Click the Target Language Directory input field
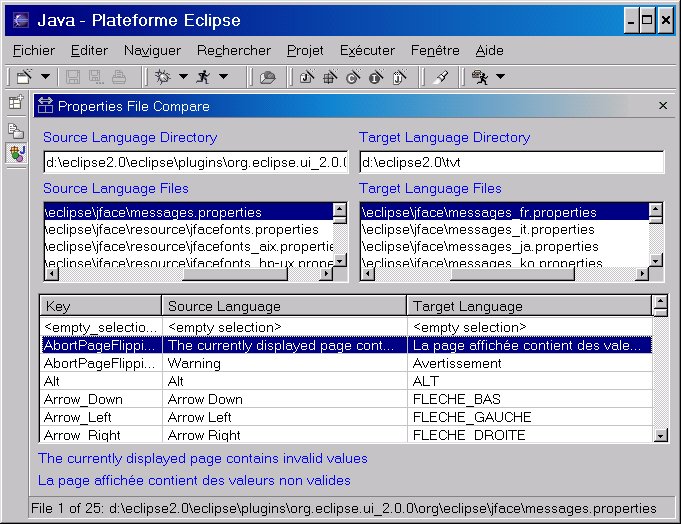Viewport: 681px width, 524px height. pyautogui.click(x=512, y=162)
